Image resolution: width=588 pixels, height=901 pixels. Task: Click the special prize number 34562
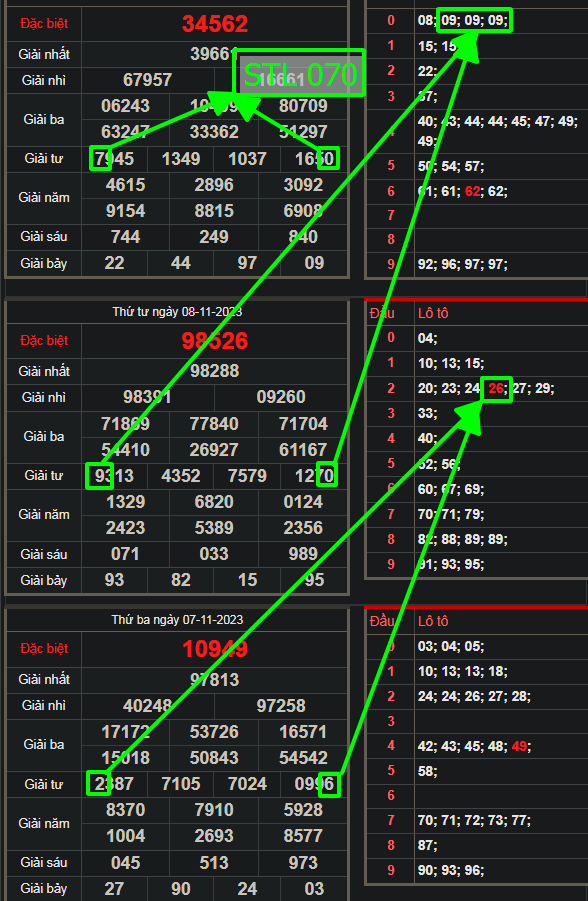click(x=215, y=24)
